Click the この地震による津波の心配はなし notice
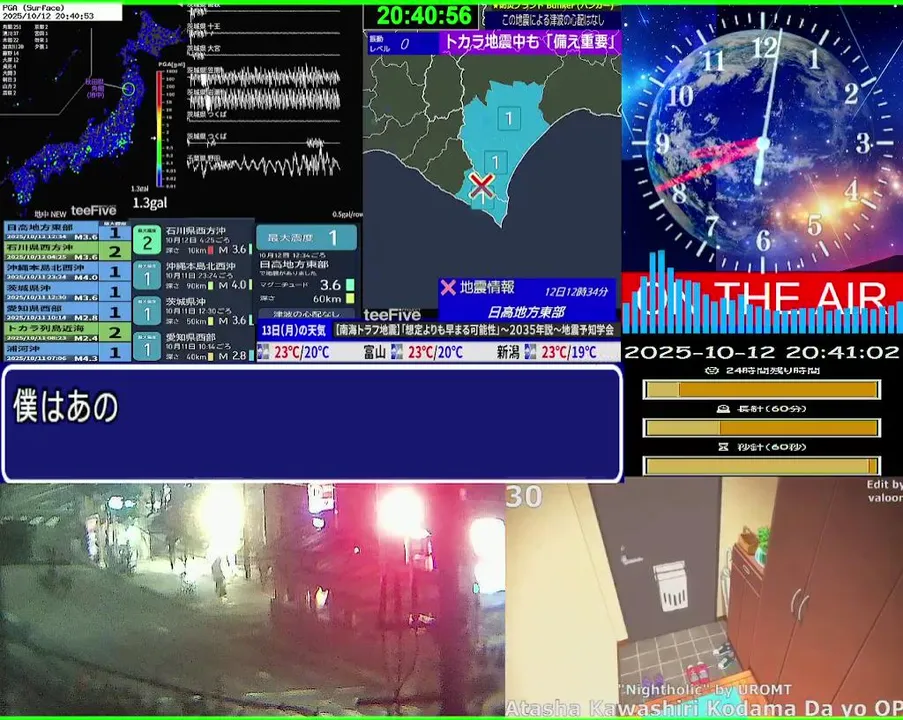Image resolution: width=903 pixels, height=720 pixels. pyautogui.click(x=552, y=20)
